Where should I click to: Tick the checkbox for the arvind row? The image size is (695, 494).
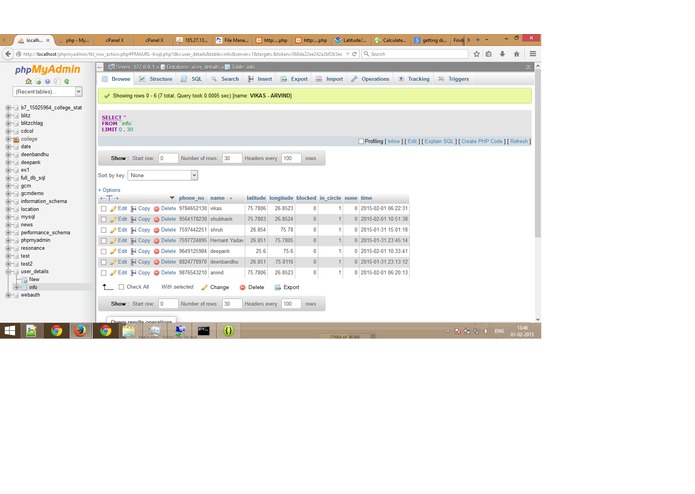(x=104, y=273)
